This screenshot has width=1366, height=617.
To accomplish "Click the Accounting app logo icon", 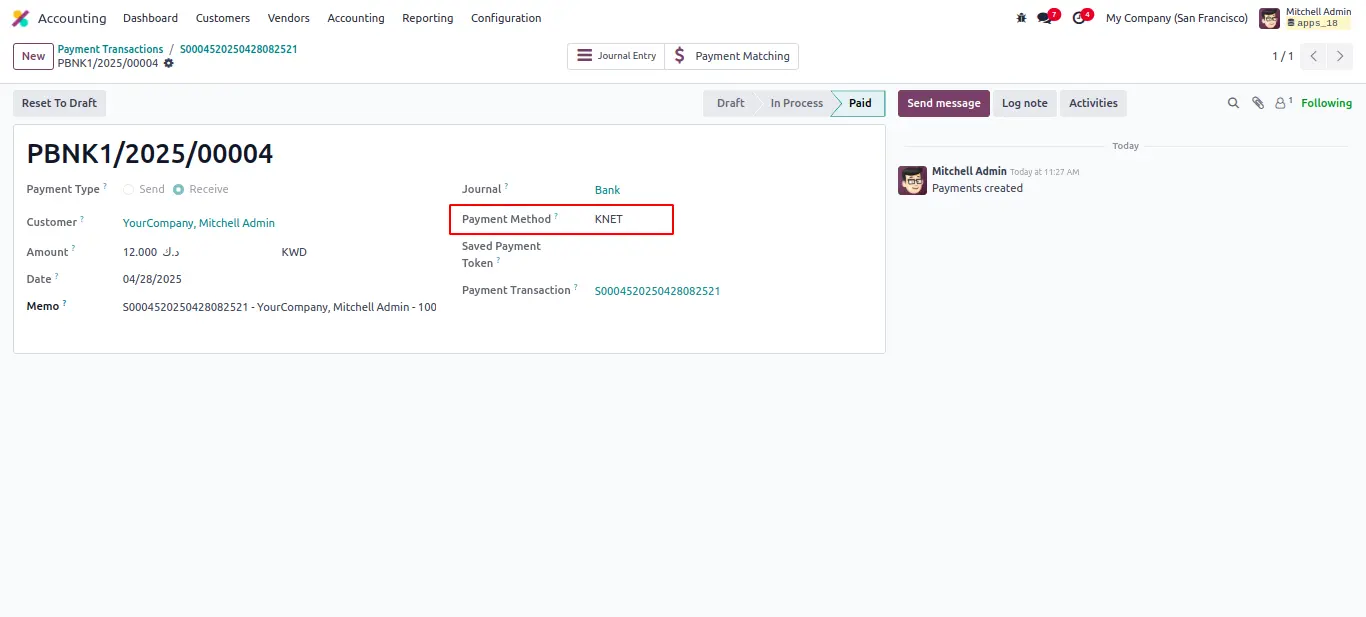I will point(20,18).
